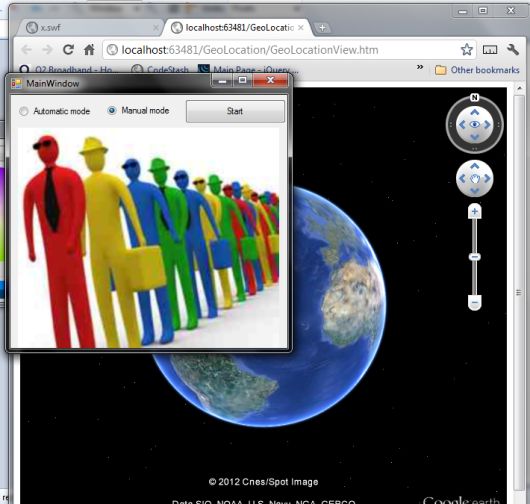Click the browser Back arrow
The image size is (530, 504).
click(26, 50)
